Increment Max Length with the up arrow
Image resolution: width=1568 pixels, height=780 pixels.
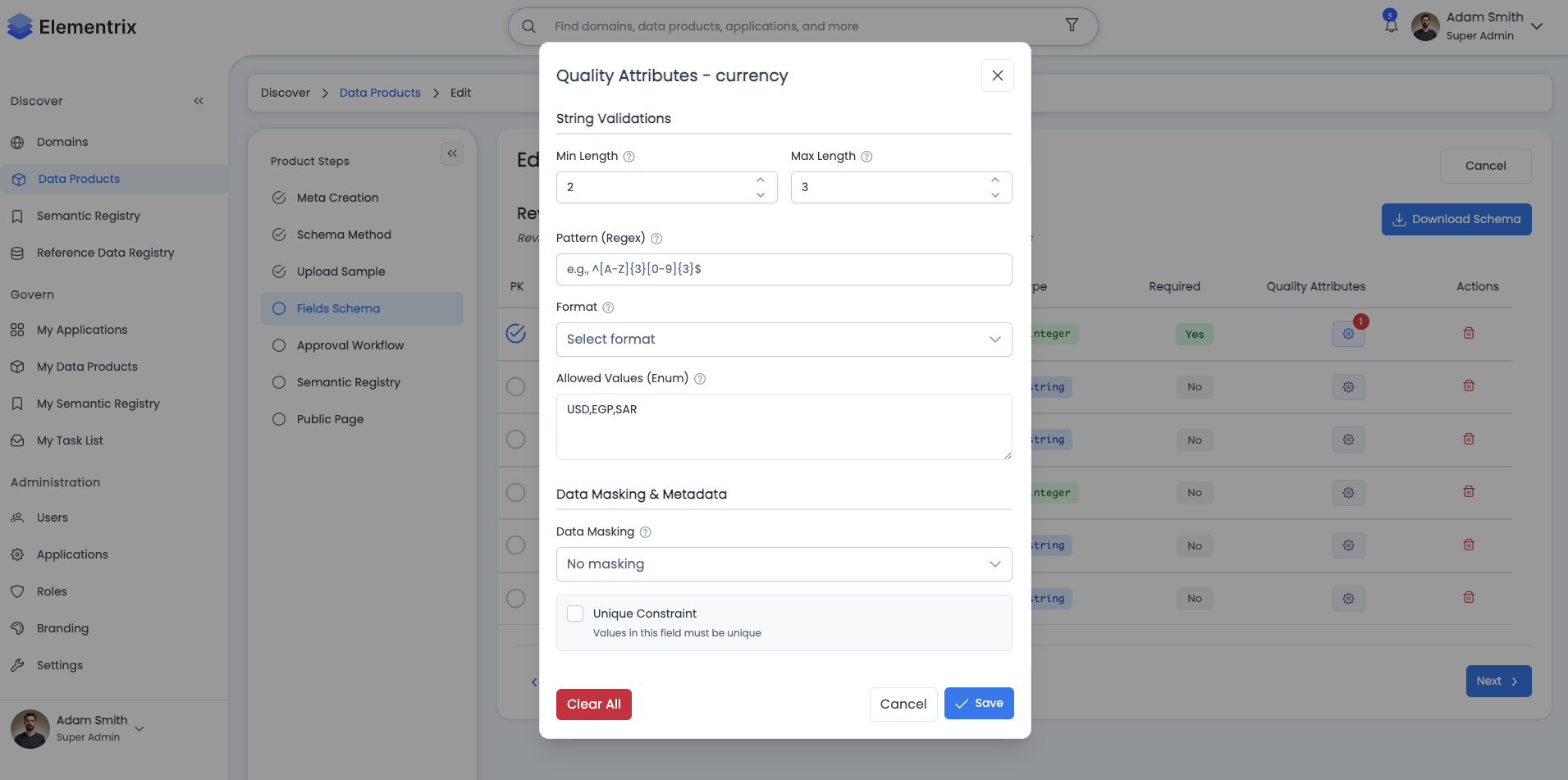tap(995, 180)
